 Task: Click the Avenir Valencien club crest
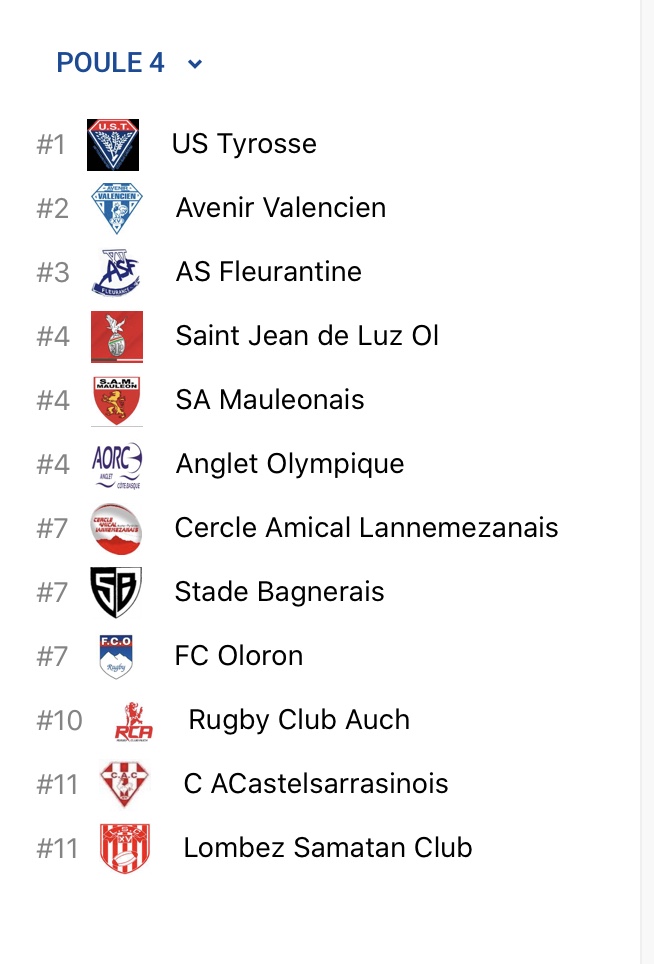point(117,208)
